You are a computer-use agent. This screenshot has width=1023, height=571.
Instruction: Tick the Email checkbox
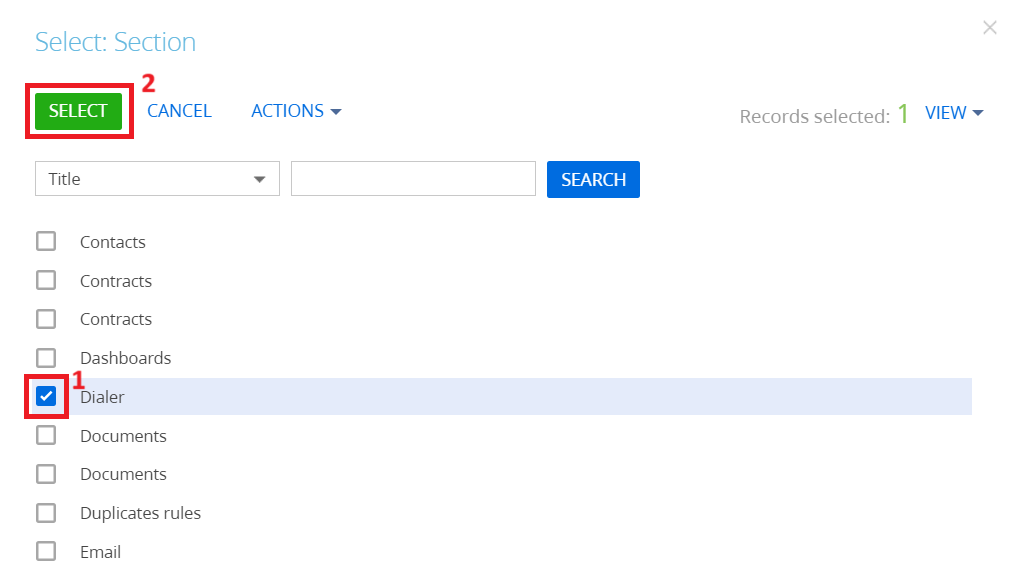click(46, 551)
